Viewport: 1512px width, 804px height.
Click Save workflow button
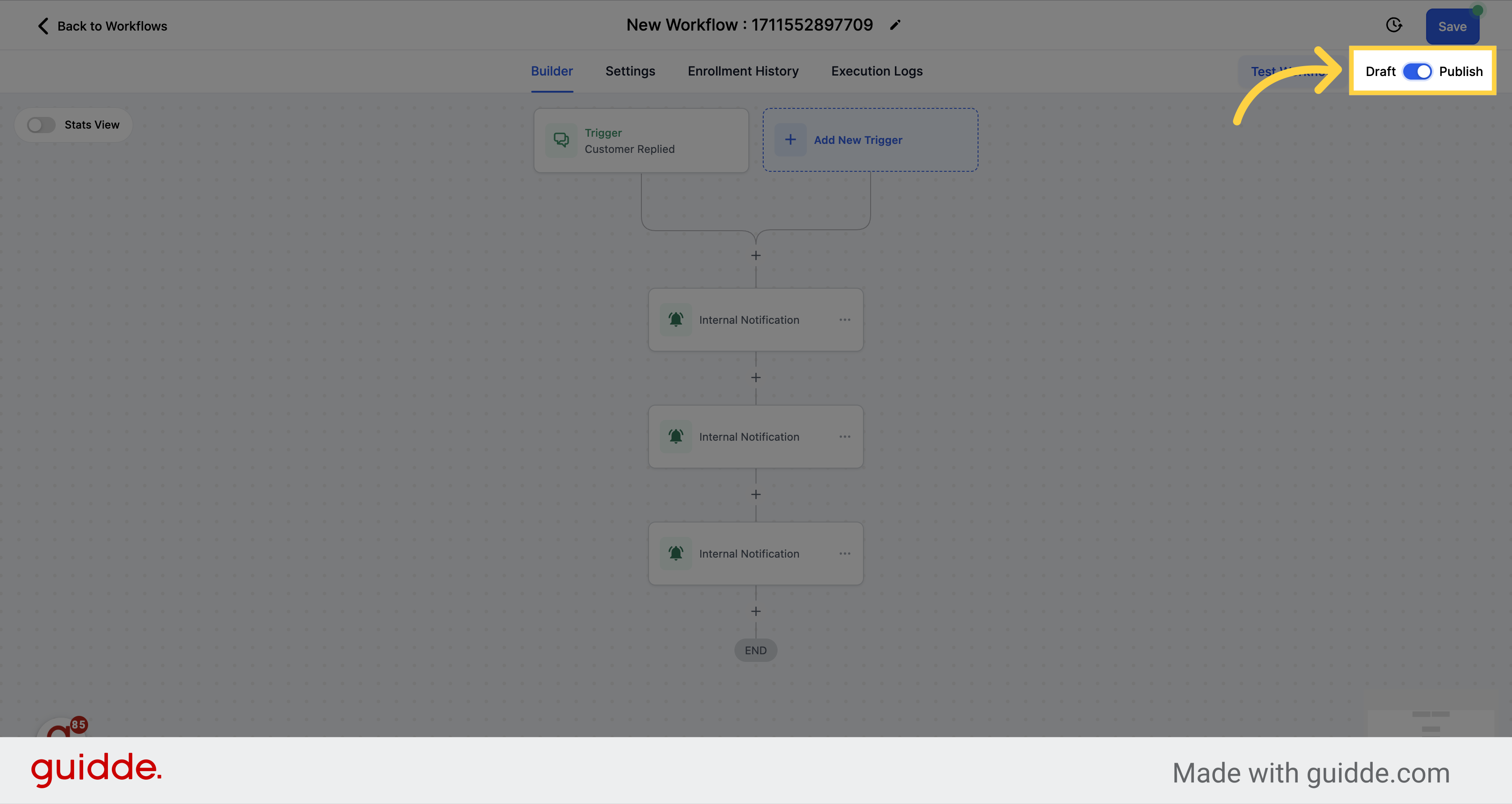coord(1452,25)
